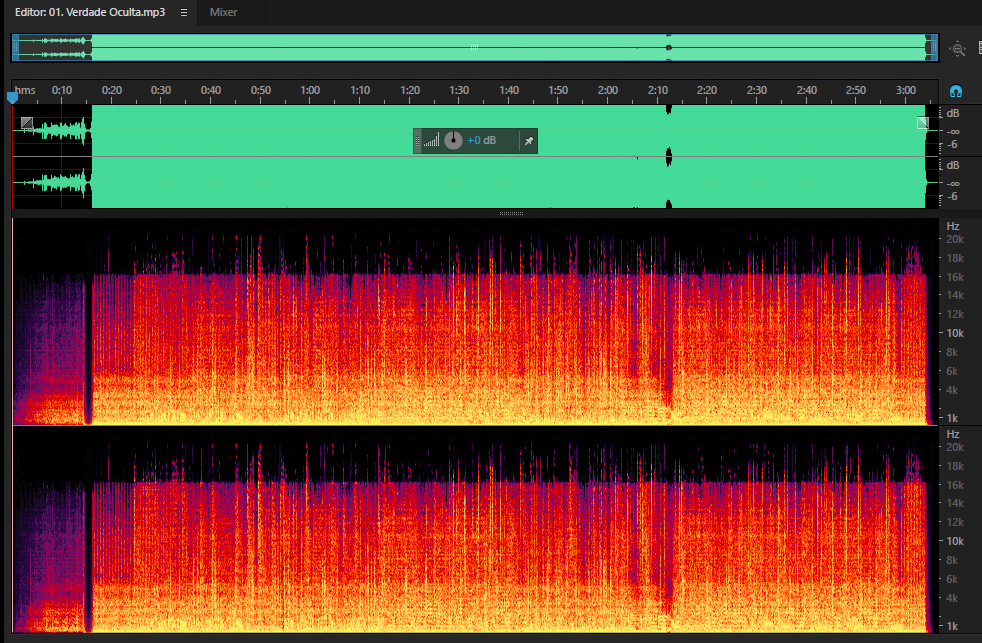This screenshot has height=643, width=982.
Task: Click 2:10 on the time ruler
Action: (x=658, y=90)
